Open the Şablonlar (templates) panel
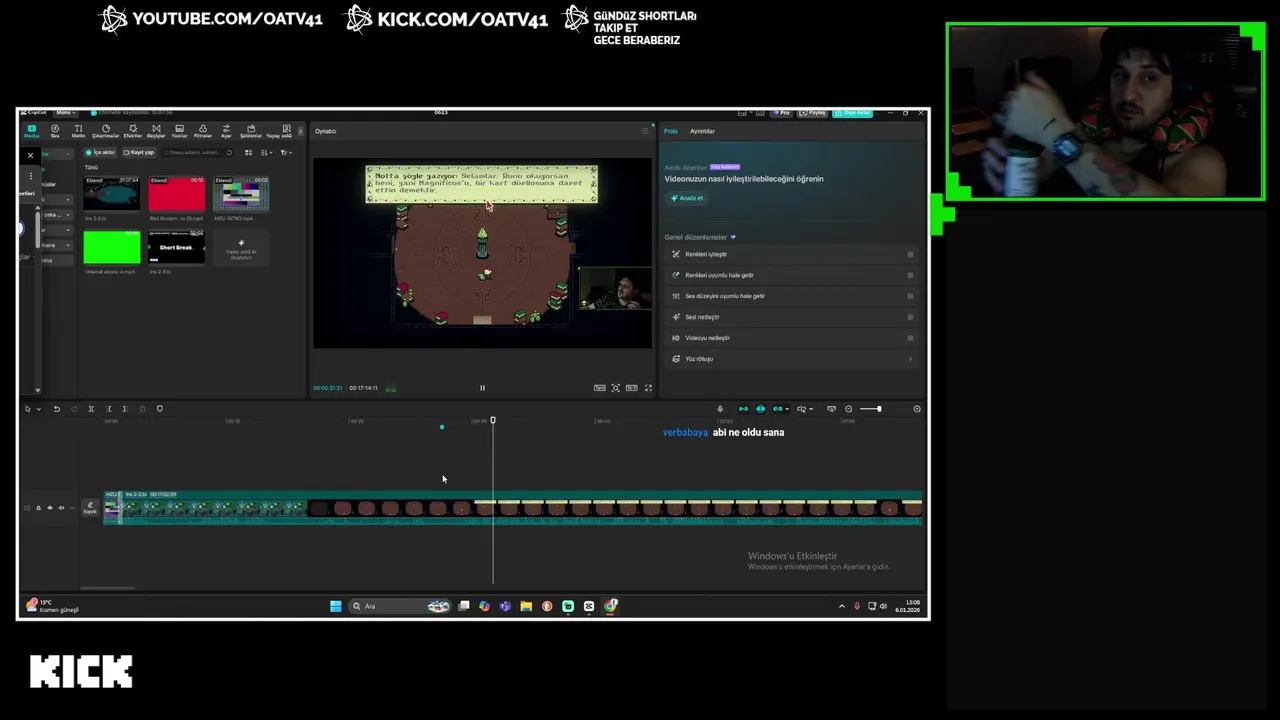Screen dimensions: 1280x720 coord(250,131)
